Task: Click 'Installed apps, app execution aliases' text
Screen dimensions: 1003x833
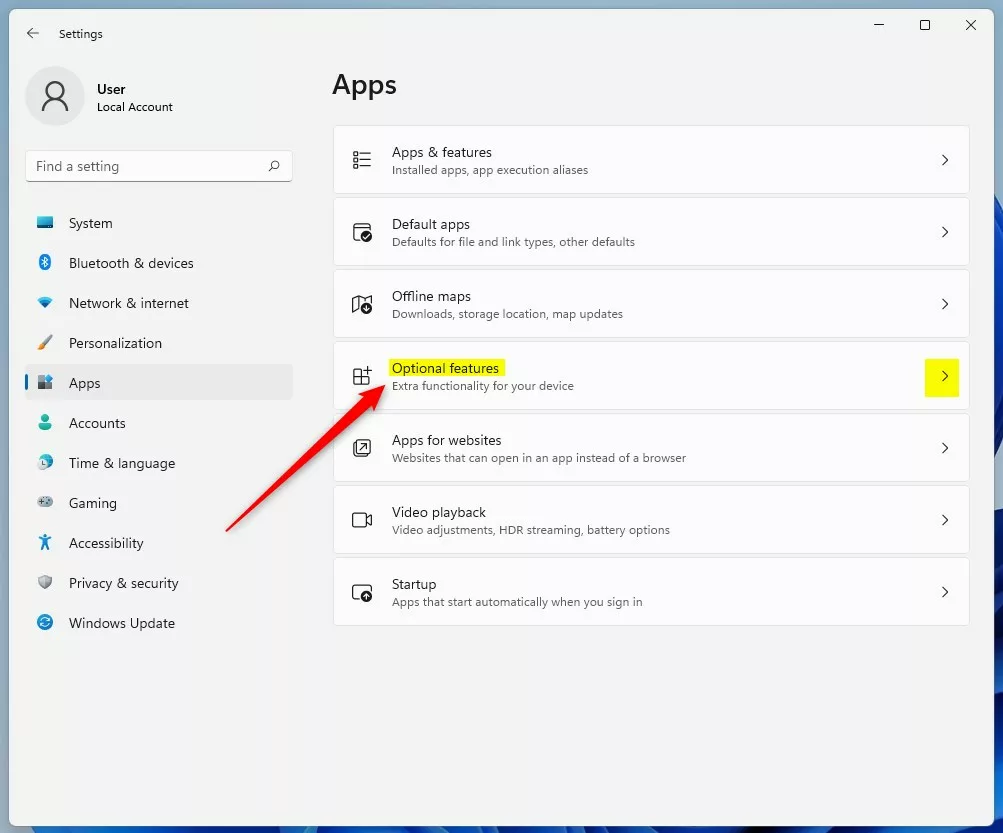Action: (x=489, y=170)
